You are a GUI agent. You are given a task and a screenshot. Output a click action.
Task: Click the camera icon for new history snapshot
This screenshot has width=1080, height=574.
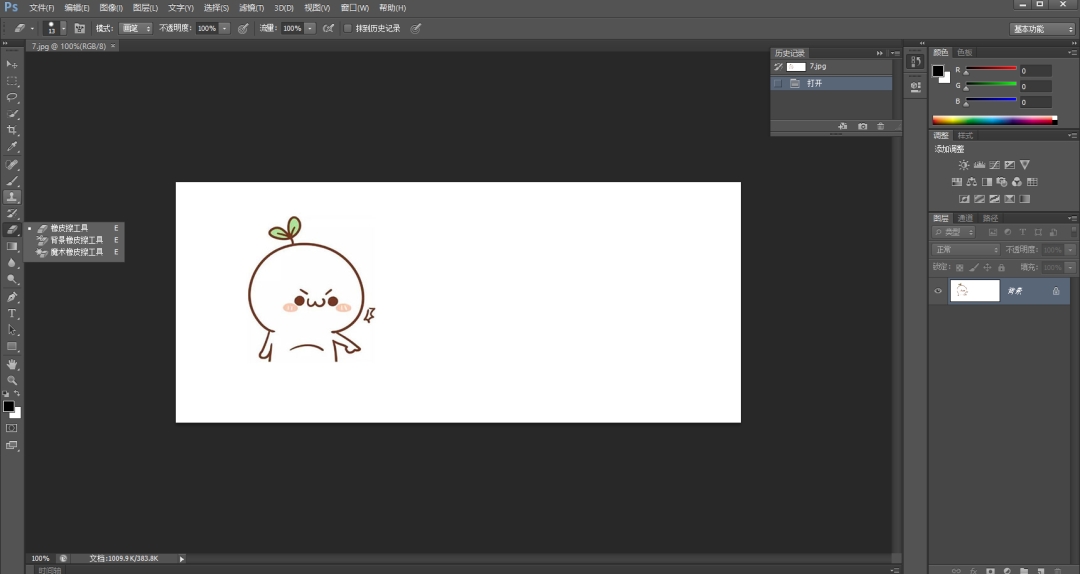pos(862,127)
